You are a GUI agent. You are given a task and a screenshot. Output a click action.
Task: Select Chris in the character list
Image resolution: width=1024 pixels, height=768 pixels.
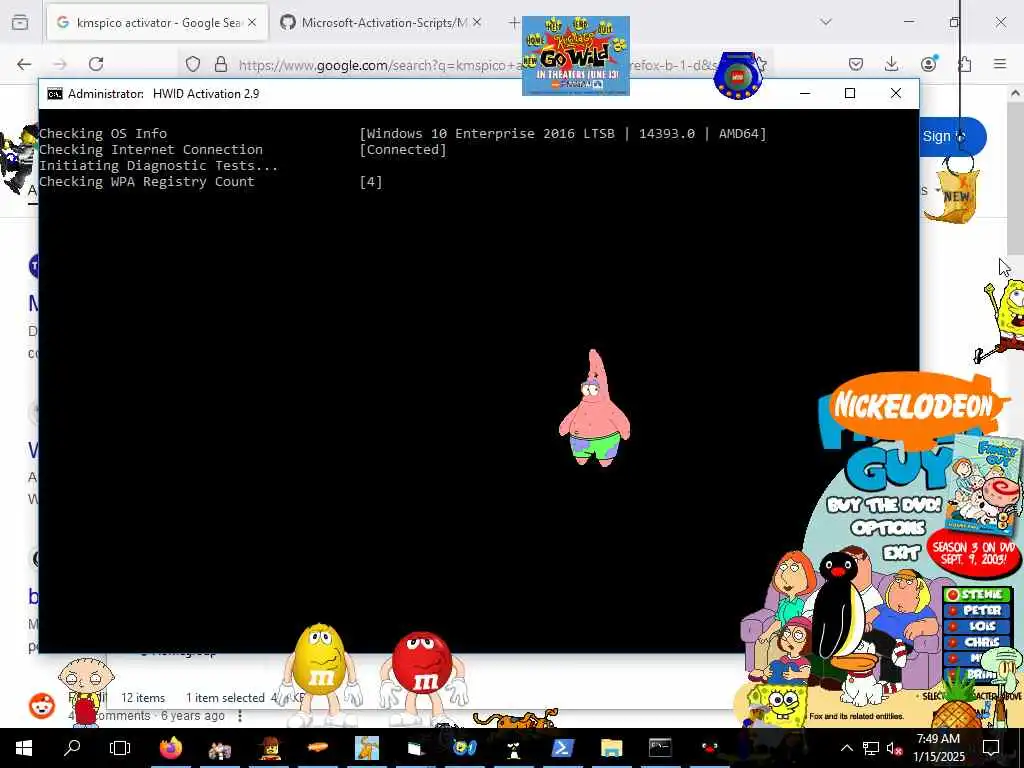[977, 642]
